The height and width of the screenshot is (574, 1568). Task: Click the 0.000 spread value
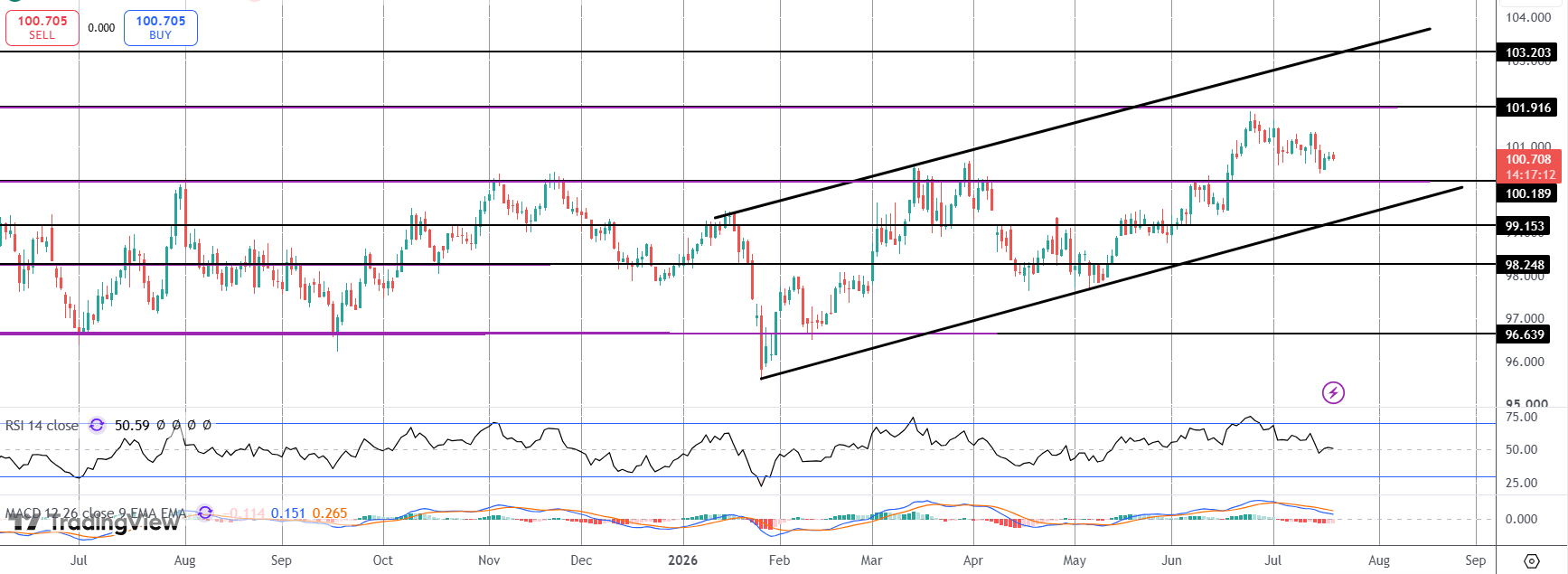(101, 28)
